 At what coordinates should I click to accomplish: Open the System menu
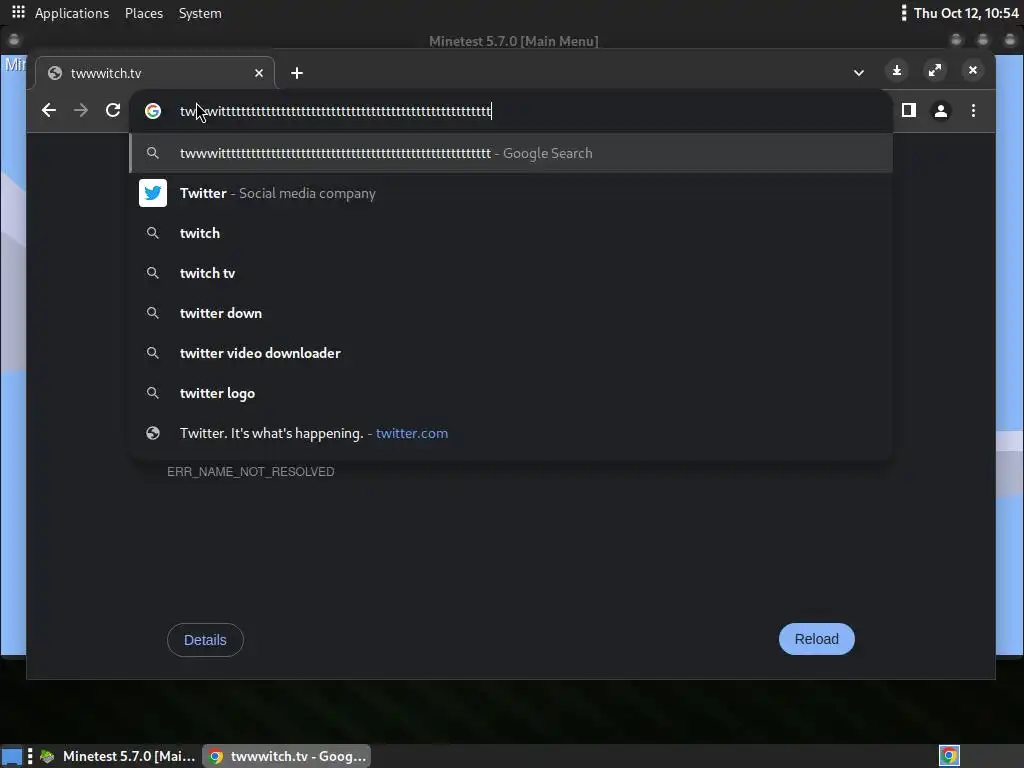click(200, 13)
